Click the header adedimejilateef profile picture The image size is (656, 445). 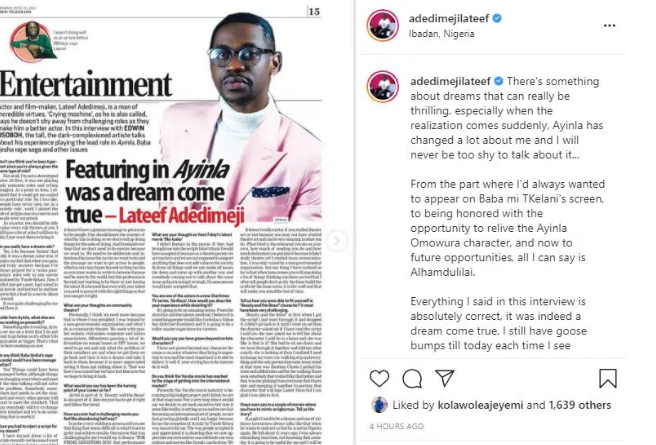pos(382,26)
